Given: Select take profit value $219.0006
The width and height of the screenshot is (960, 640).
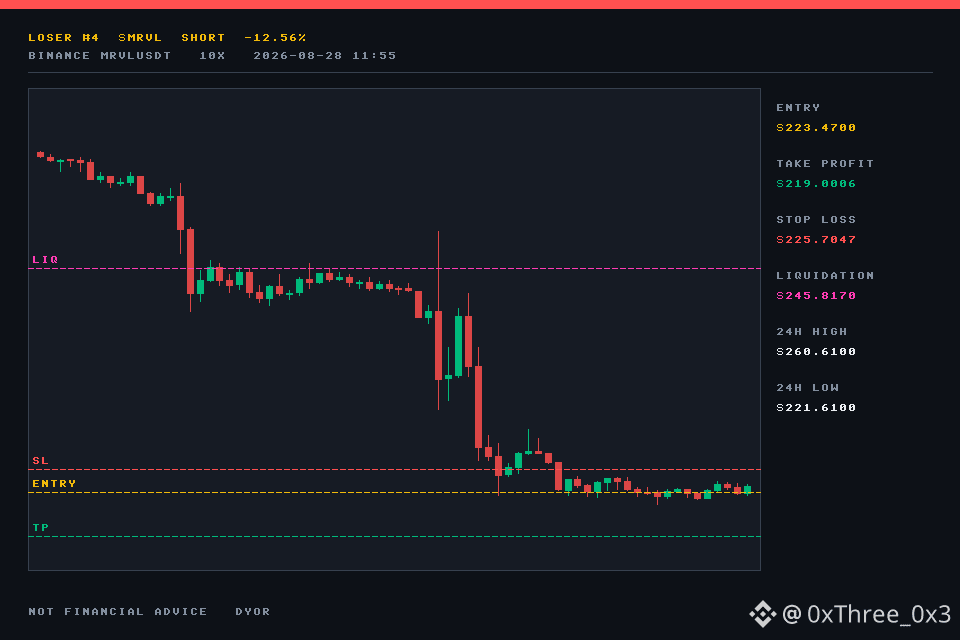Looking at the screenshot, I should coord(816,184).
